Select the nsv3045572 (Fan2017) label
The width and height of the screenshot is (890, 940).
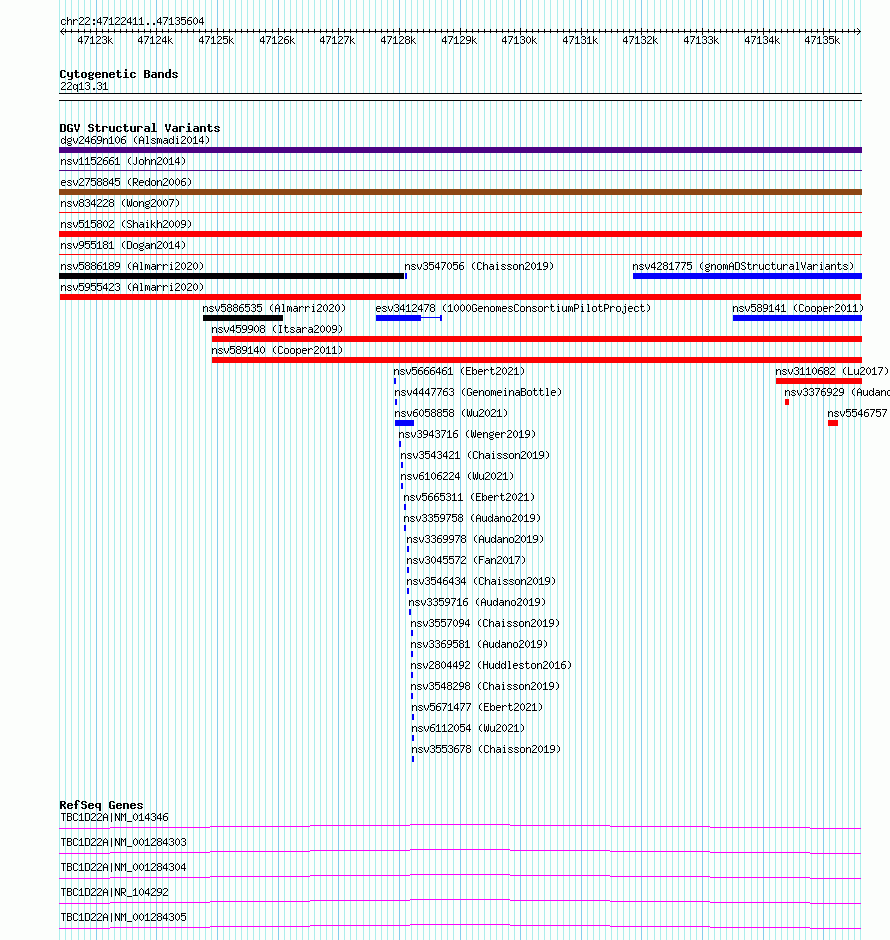466,560
